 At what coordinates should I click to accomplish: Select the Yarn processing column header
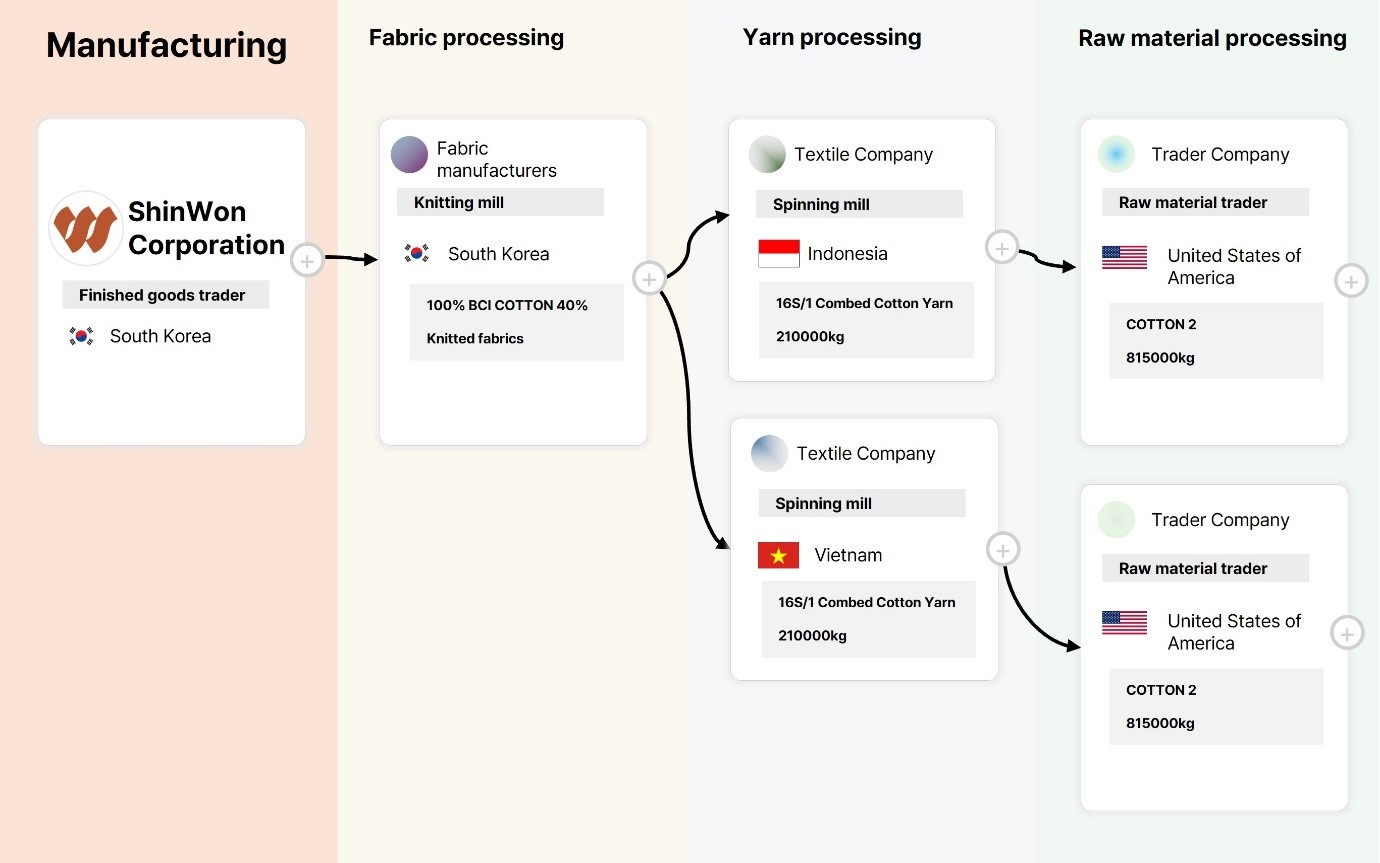[832, 38]
